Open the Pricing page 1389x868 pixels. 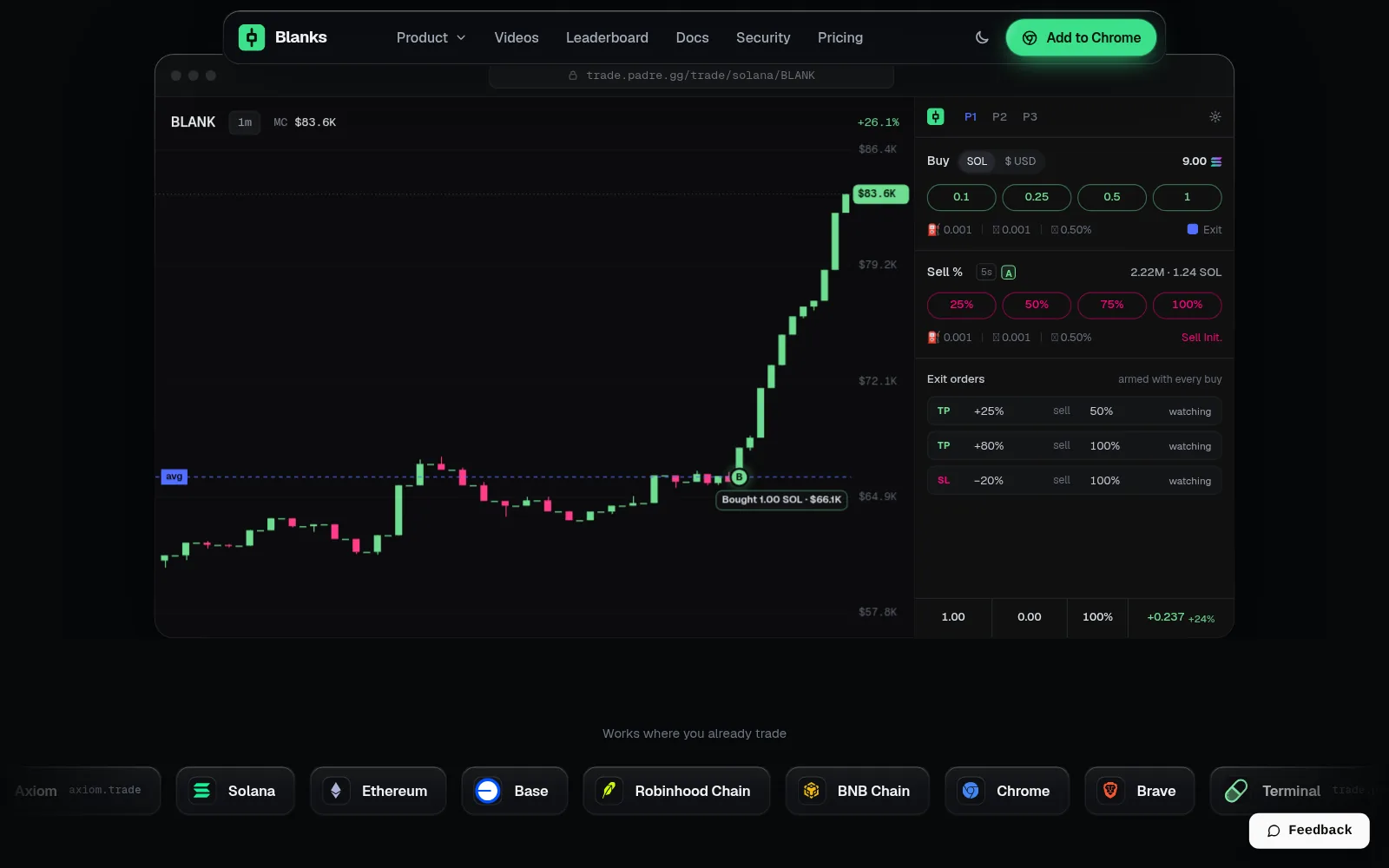[x=840, y=37]
